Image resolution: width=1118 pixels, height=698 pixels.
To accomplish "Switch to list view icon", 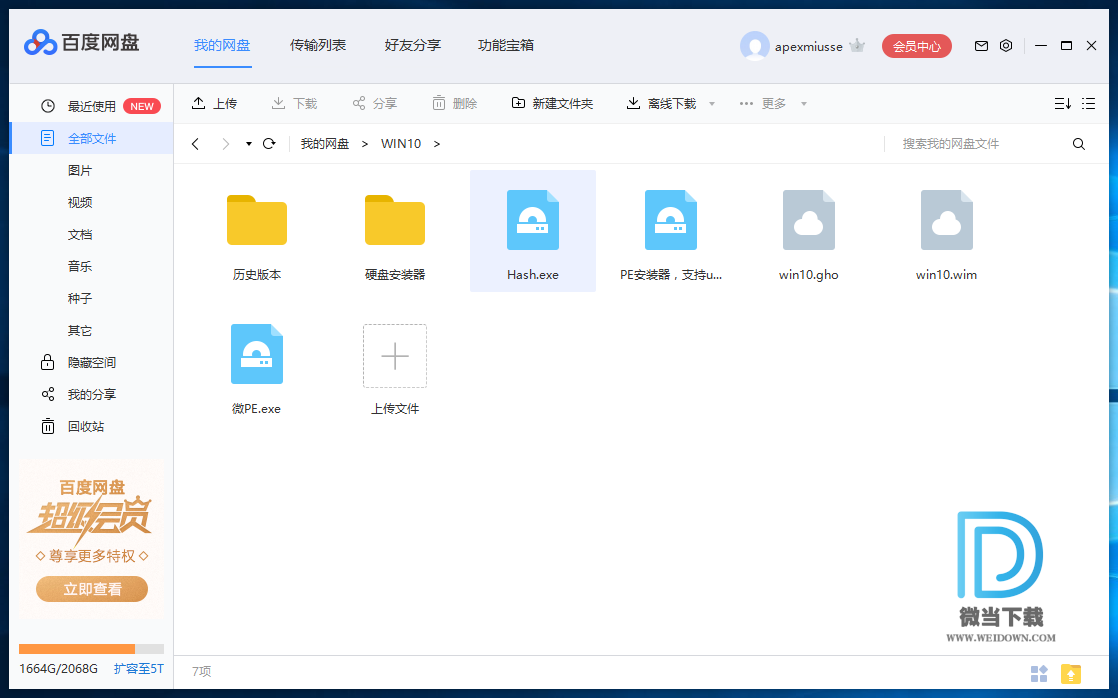I will point(1088,103).
